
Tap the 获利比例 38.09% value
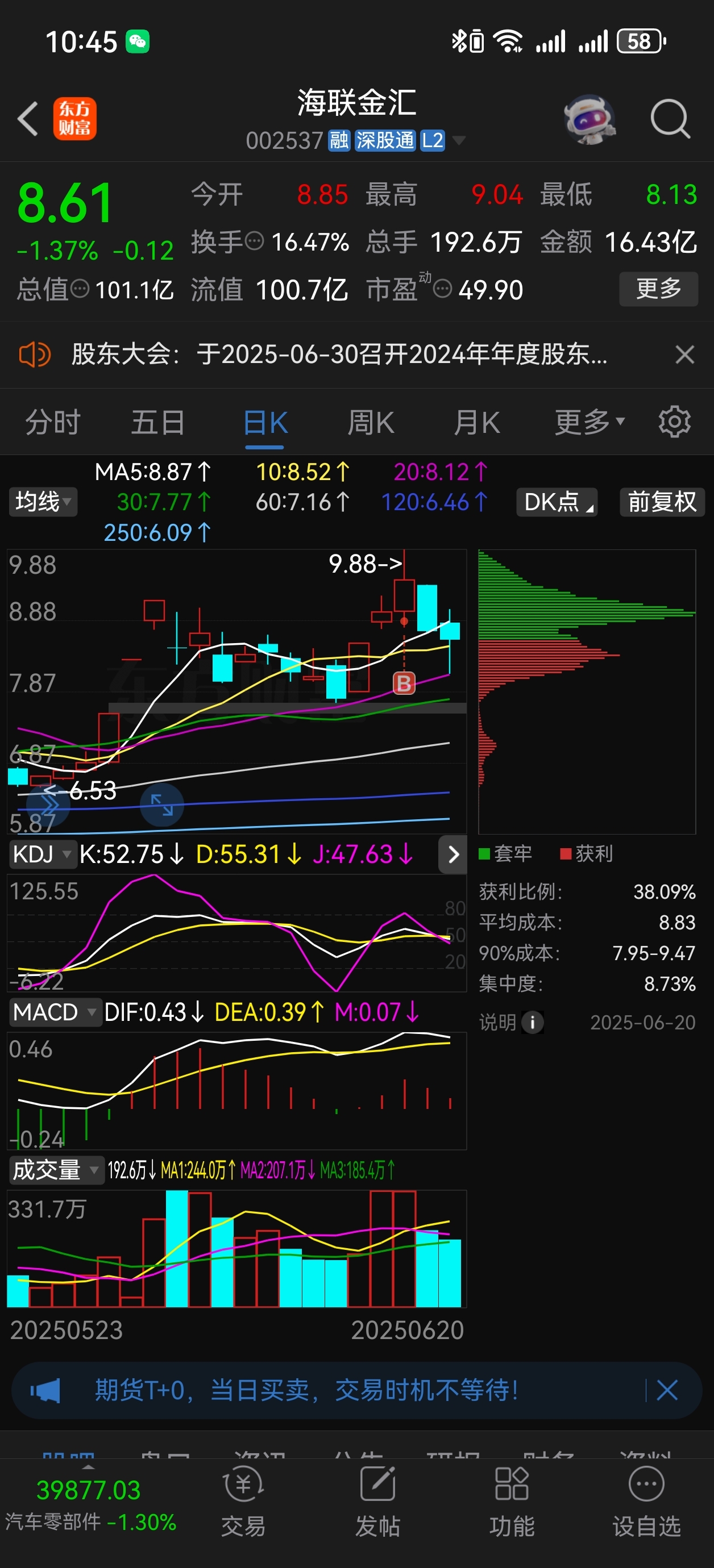coord(664,892)
